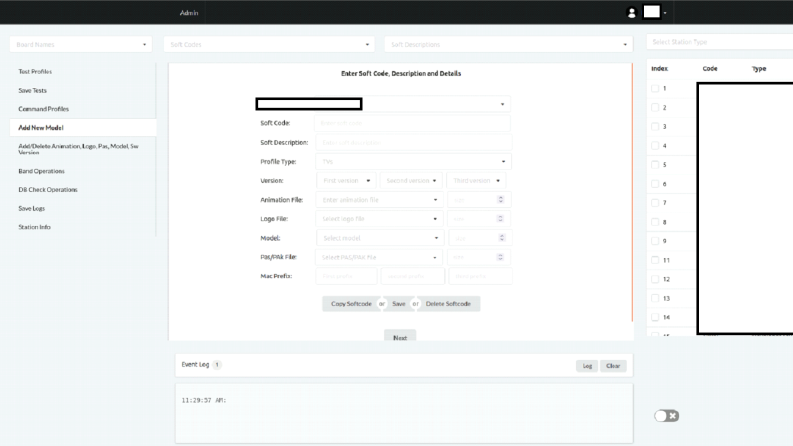Click the Type column header
Screen dimensions: 793x446
click(759, 69)
